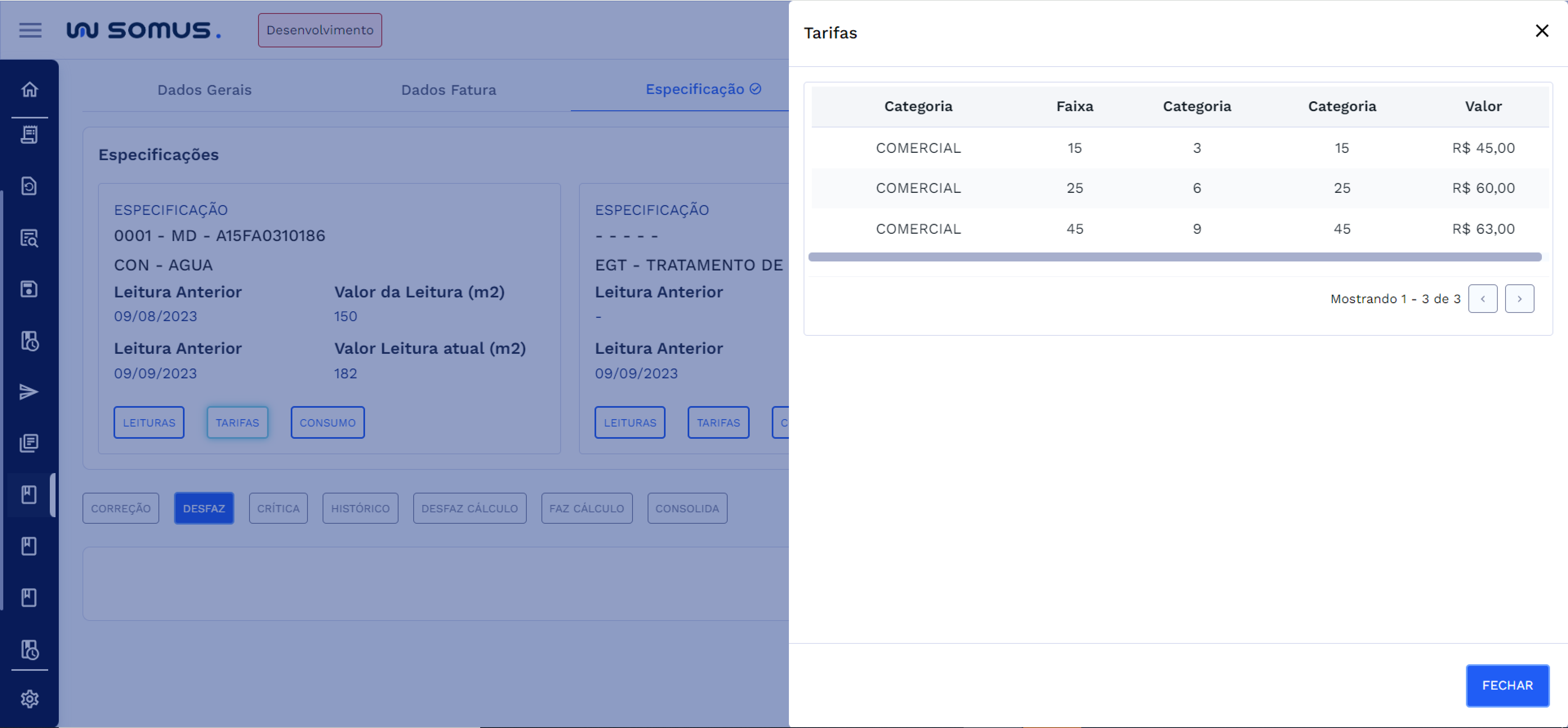Viewport: 1568px width, 728px height.
Task: Click the horizontal scrollbar under tarifas table
Action: click(1174, 257)
